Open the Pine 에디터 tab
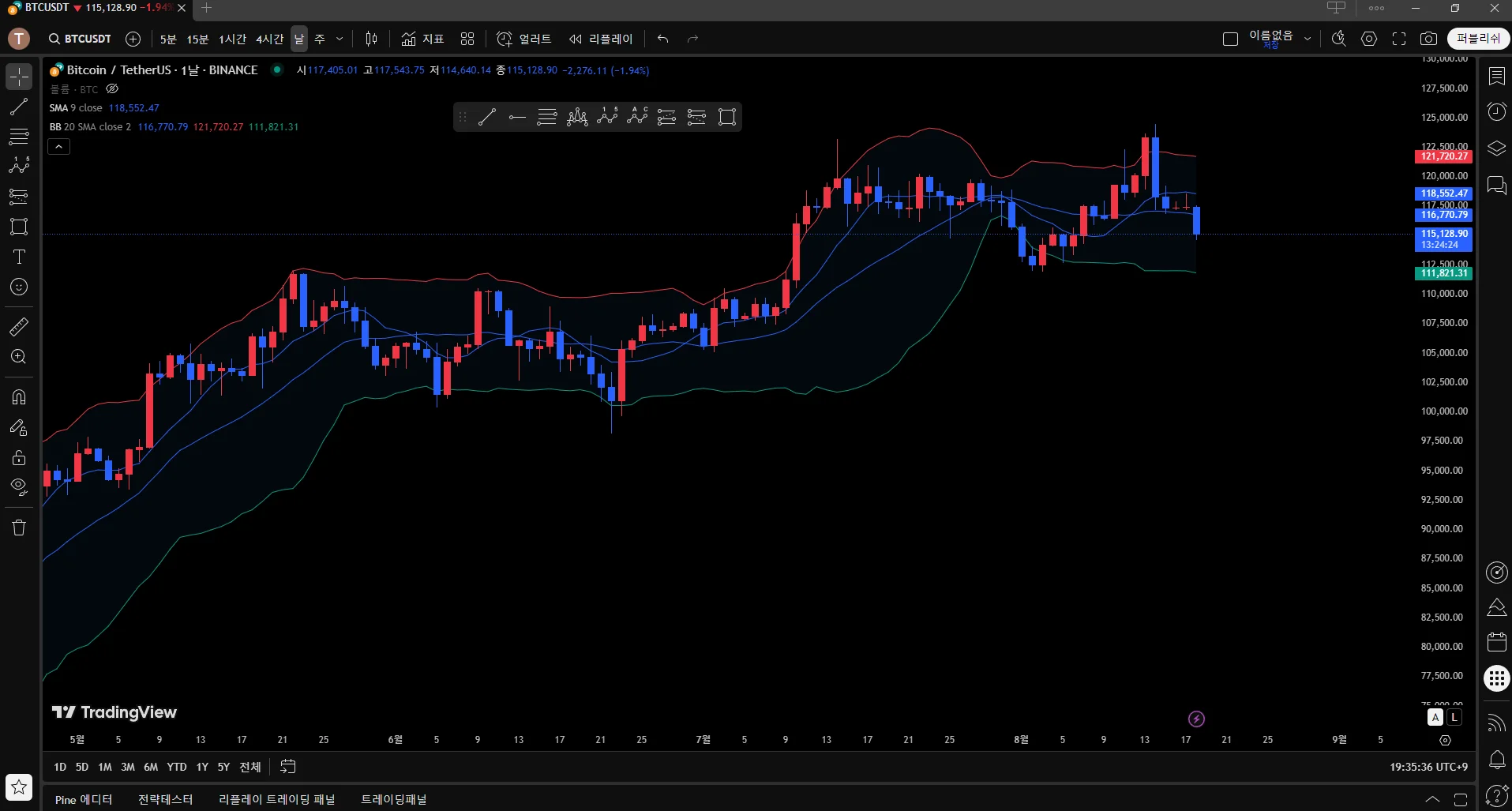The width and height of the screenshot is (1512, 811). [84, 799]
